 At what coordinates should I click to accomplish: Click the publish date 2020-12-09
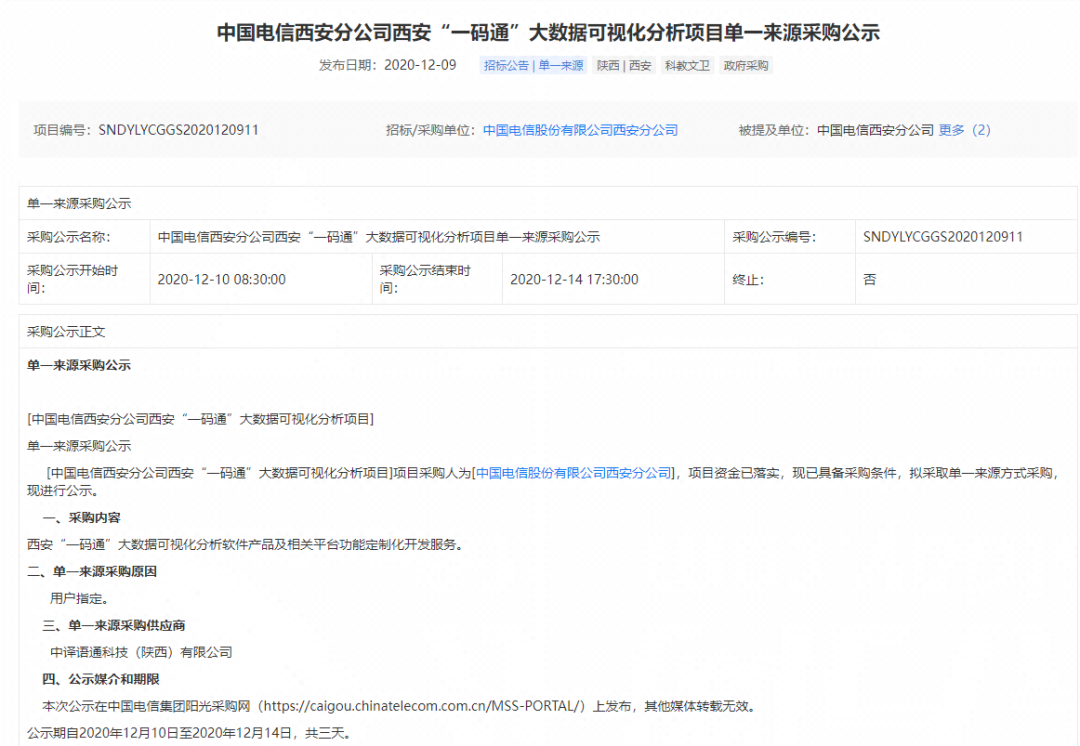coord(420,65)
